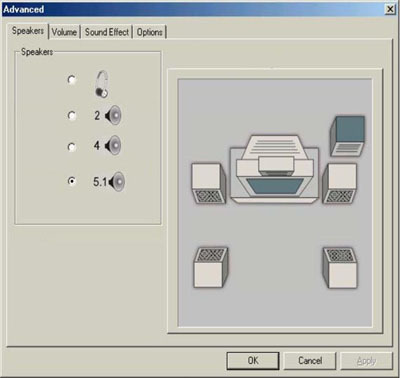
Task: Click the 4-speaker icon
Action: pyautogui.click(x=113, y=145)
